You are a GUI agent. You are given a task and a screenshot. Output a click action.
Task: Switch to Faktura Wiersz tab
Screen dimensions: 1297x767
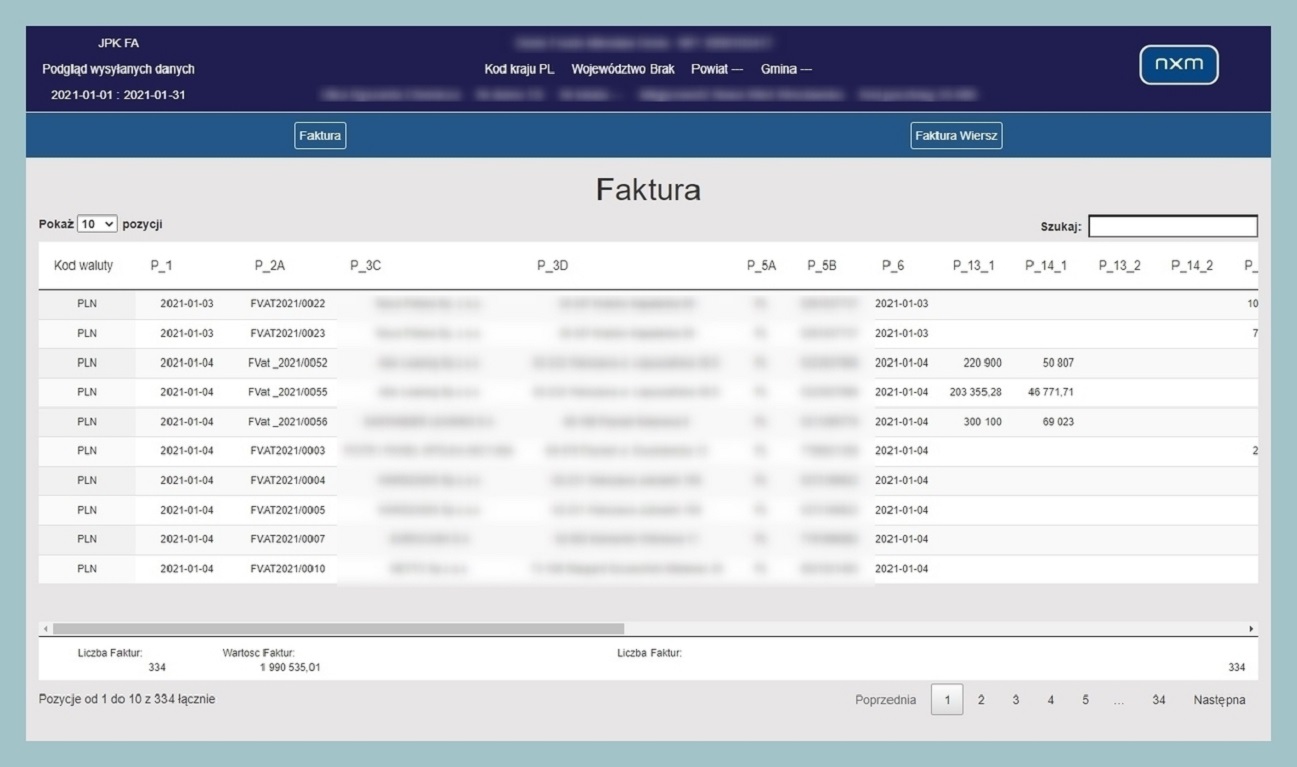[956, 136]
